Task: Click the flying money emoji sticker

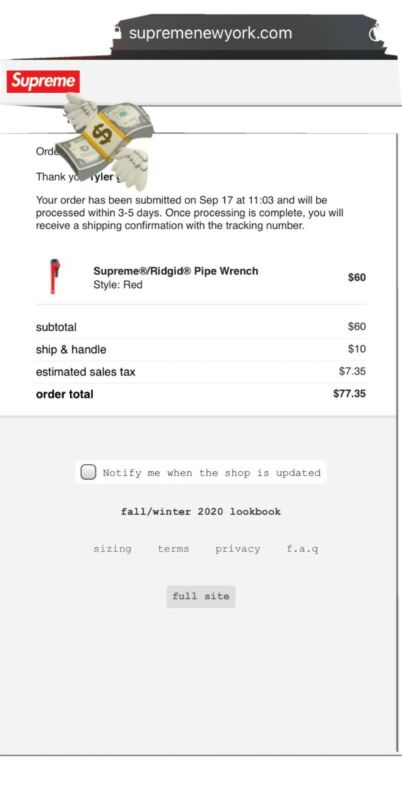Action: pyautogui.click(x=105, y=140)
